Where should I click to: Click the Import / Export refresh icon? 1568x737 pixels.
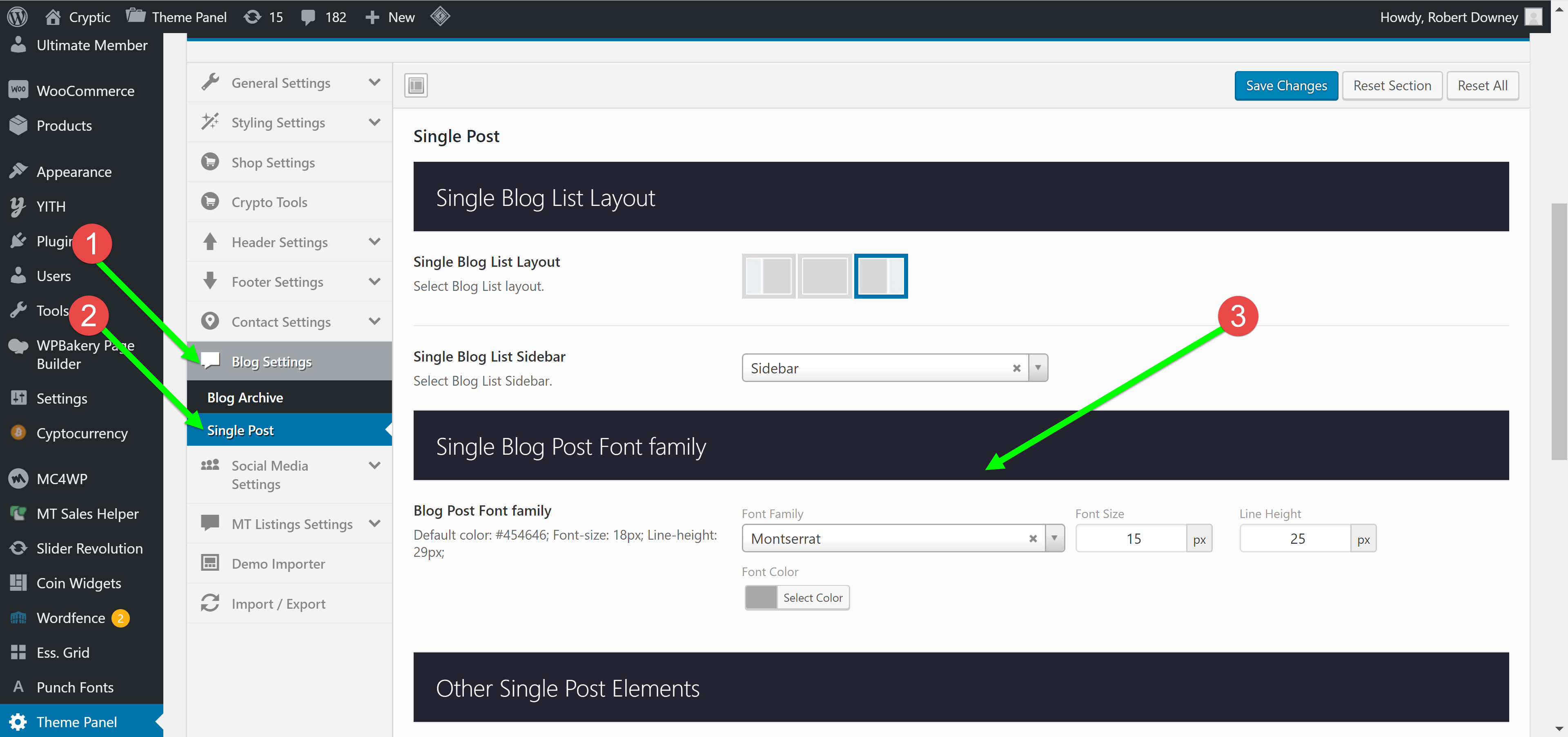(210, 603)
